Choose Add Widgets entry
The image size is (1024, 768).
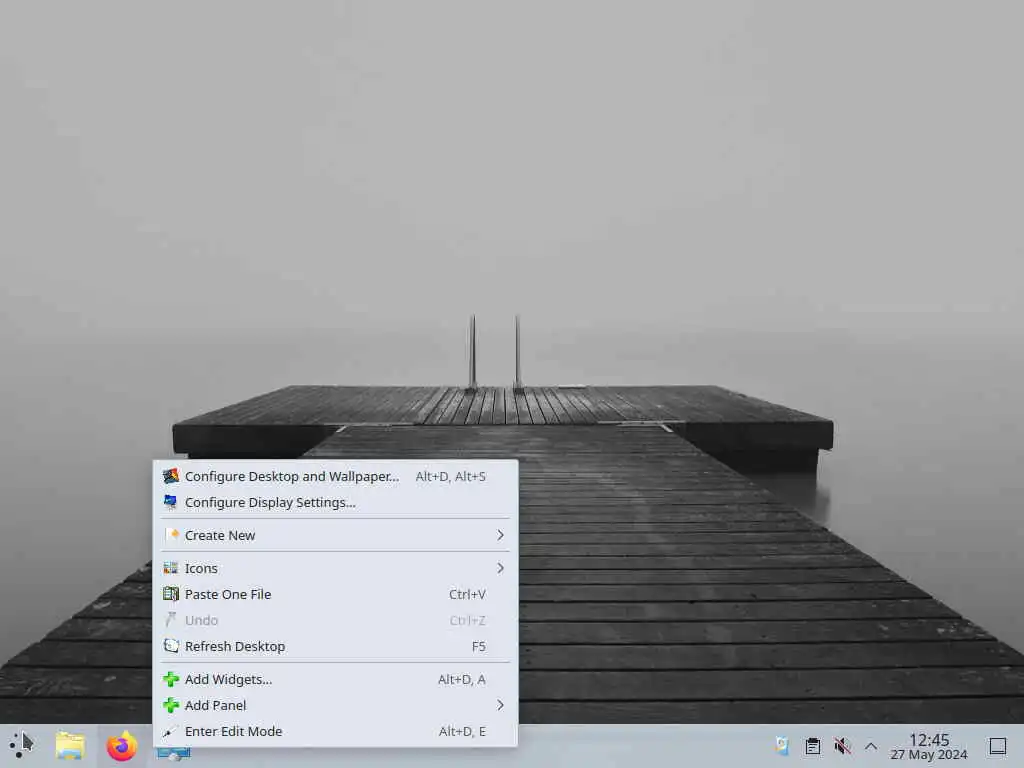(335, 679)
